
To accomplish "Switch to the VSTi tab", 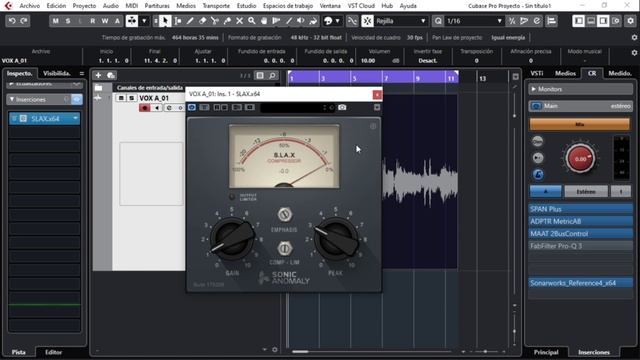I will (x=537, y=73).
